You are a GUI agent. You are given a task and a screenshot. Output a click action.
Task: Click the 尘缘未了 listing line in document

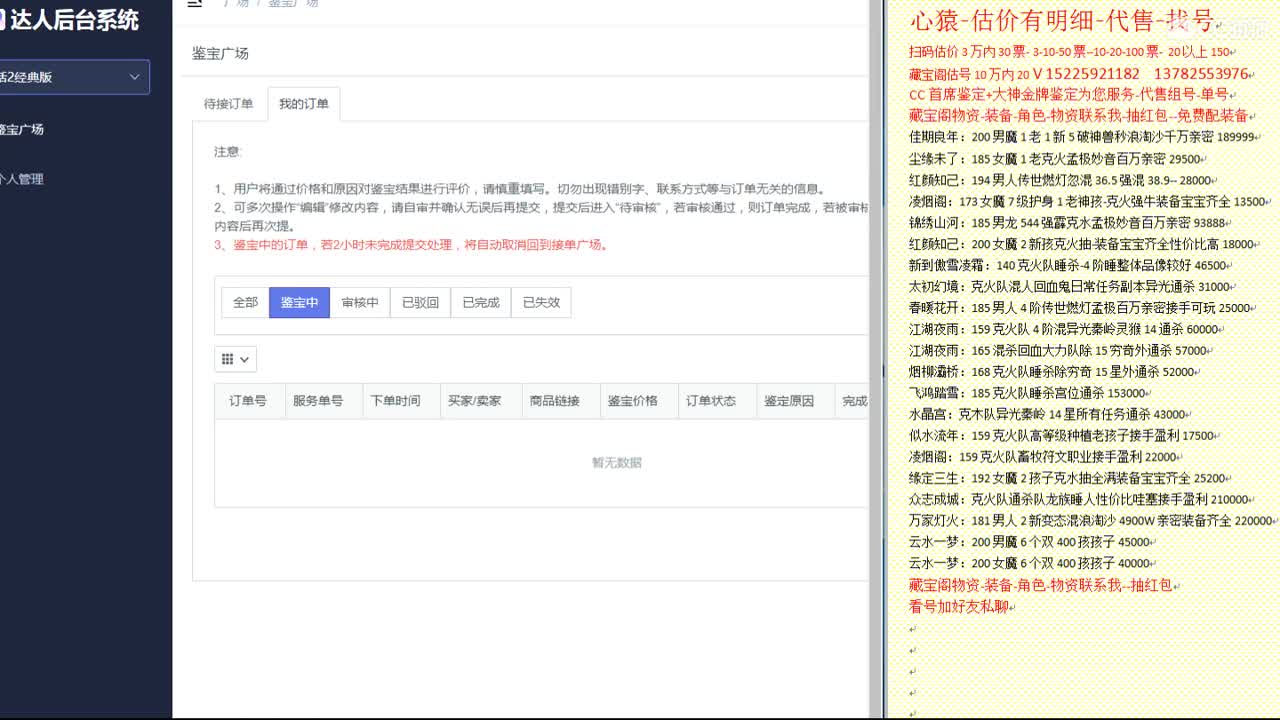pyautogui.click(x=1055, y=158)
